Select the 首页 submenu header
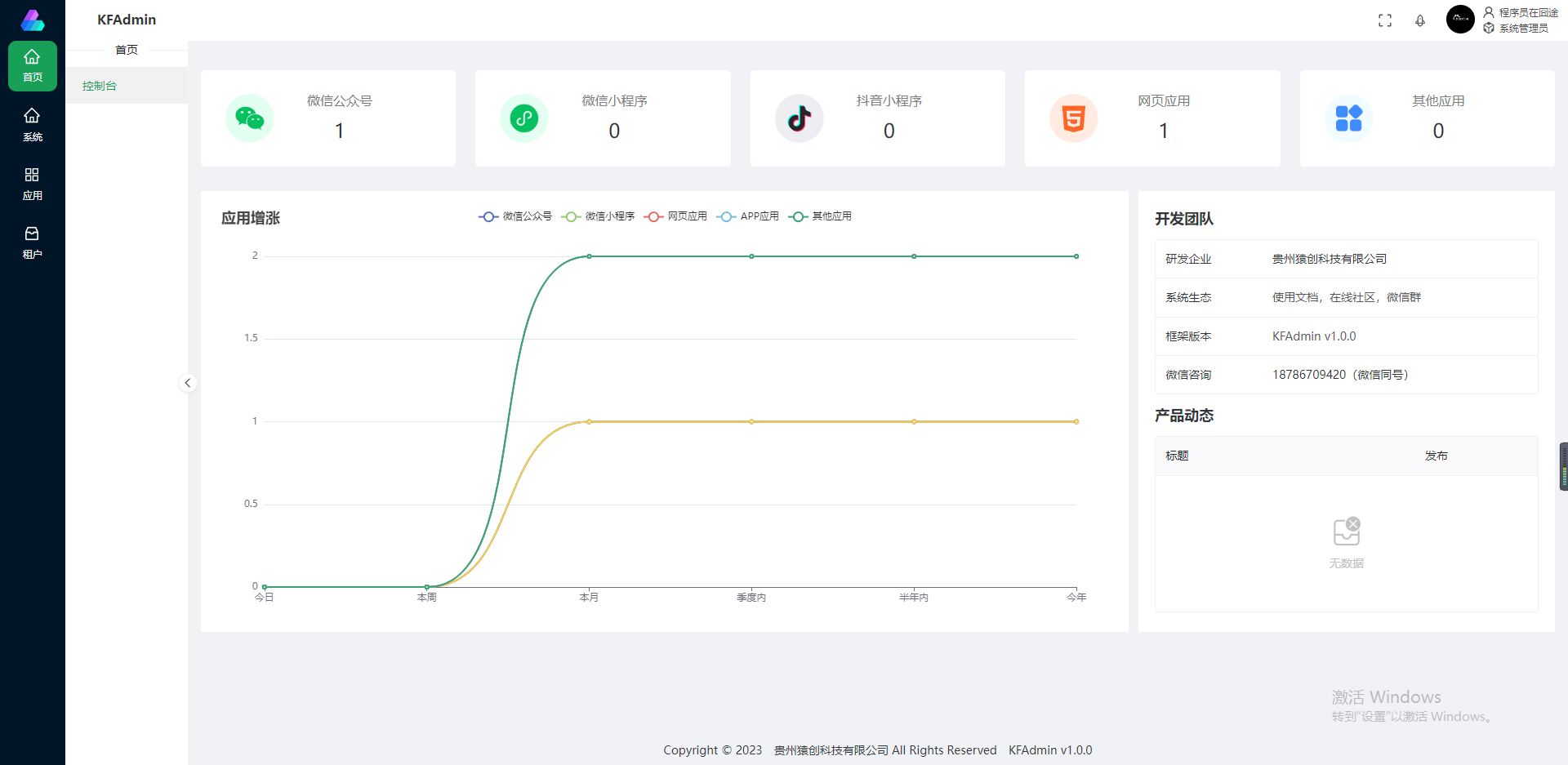This screenshot has width=1568, height=765. coord(127,50)
